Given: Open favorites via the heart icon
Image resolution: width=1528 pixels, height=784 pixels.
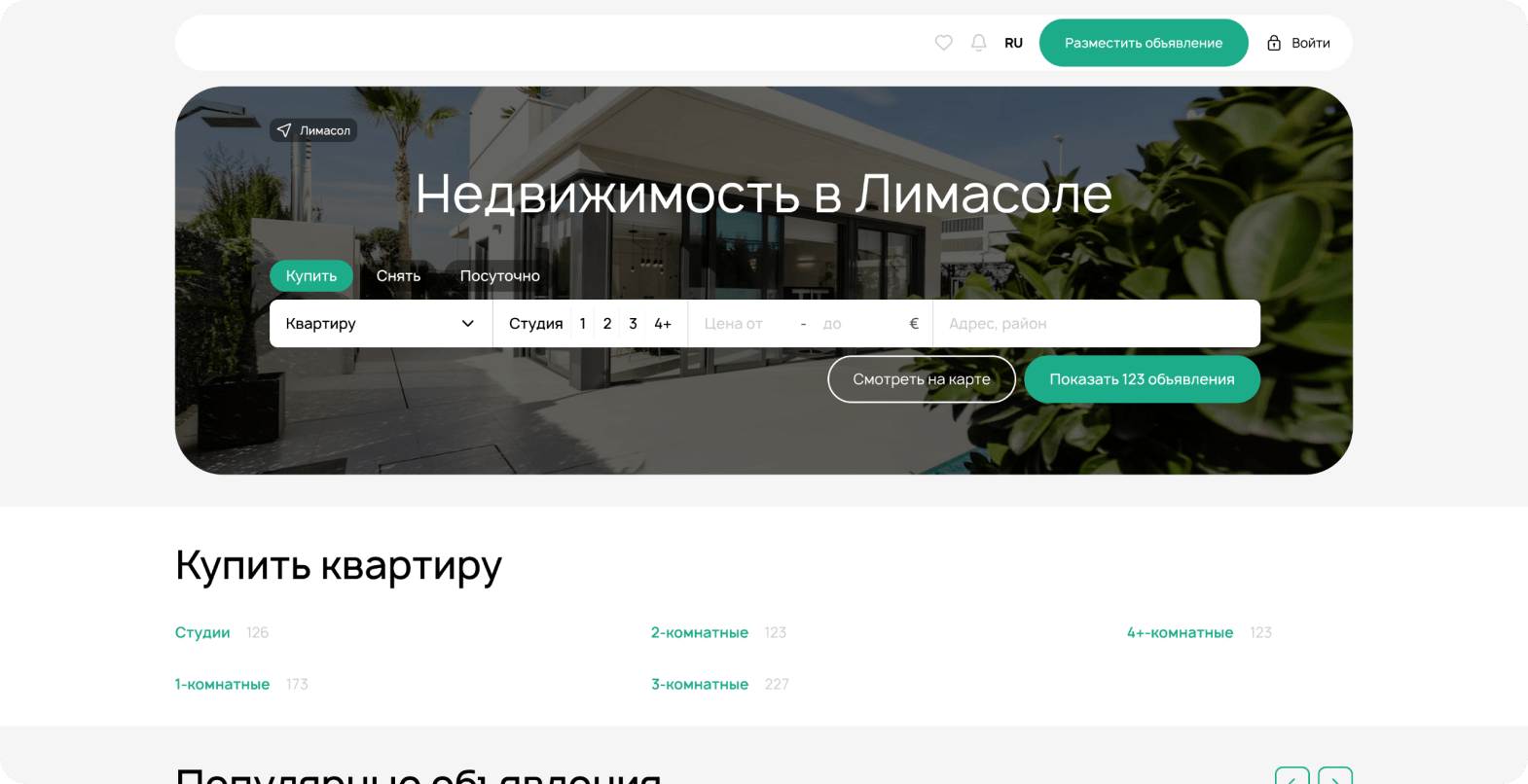Looking at the screenshot, I should coord(943,43).
